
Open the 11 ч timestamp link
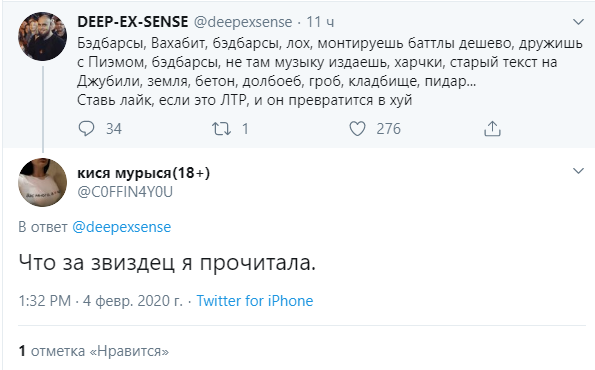click(320, 22)
